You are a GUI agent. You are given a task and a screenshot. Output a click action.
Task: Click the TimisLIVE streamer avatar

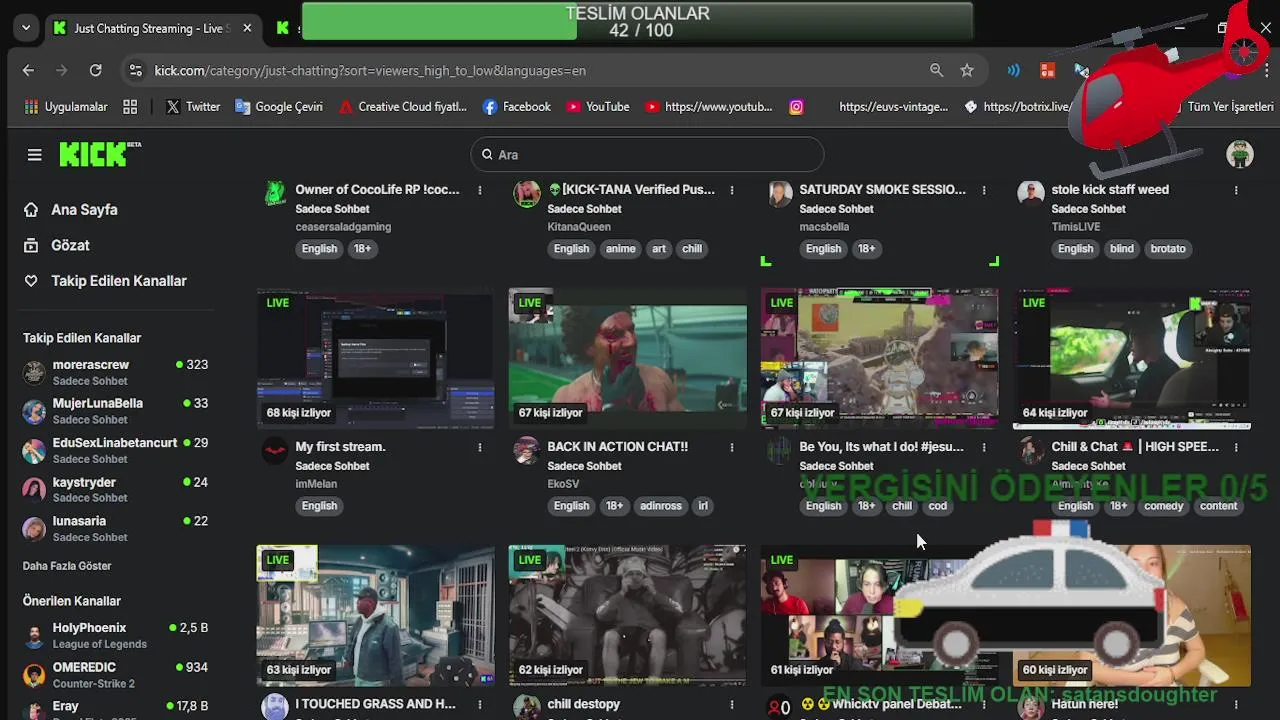tap(1031, 194)
